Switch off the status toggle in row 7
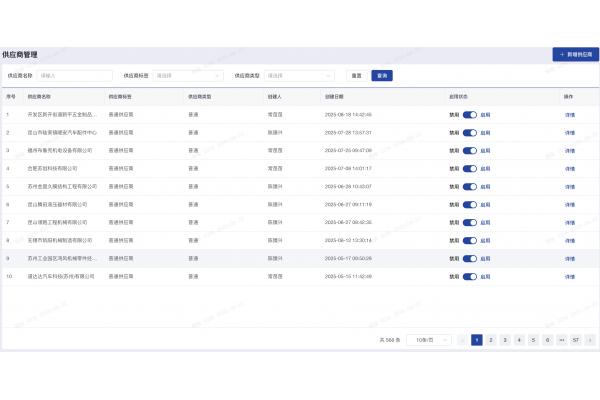 pyautogui.click(x=469, y=222)
